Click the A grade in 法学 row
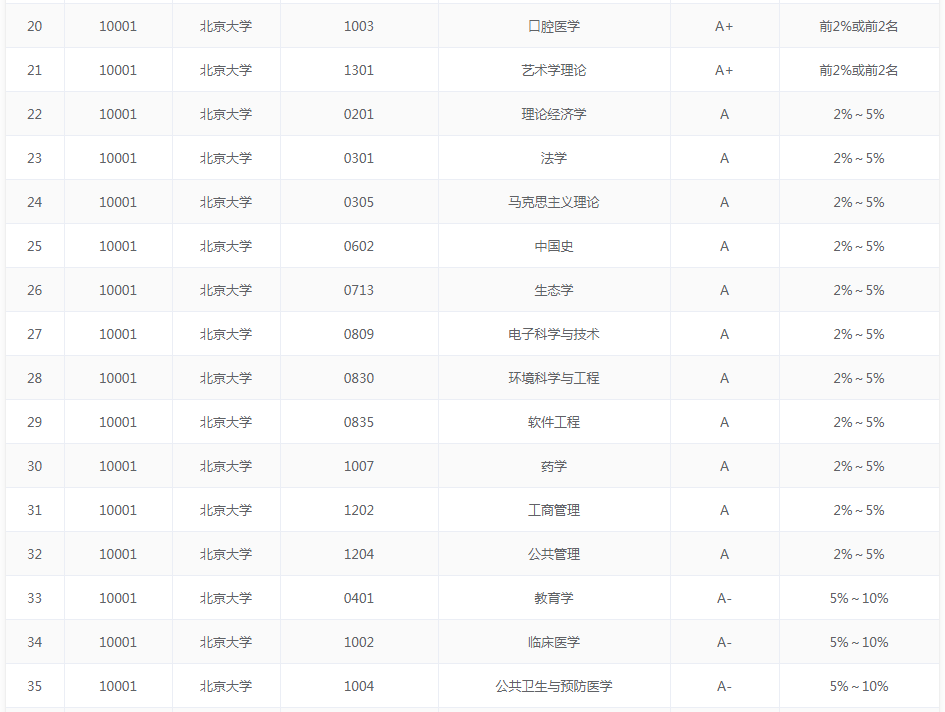This screenshot has width=945, height=712. click(724, 159)
